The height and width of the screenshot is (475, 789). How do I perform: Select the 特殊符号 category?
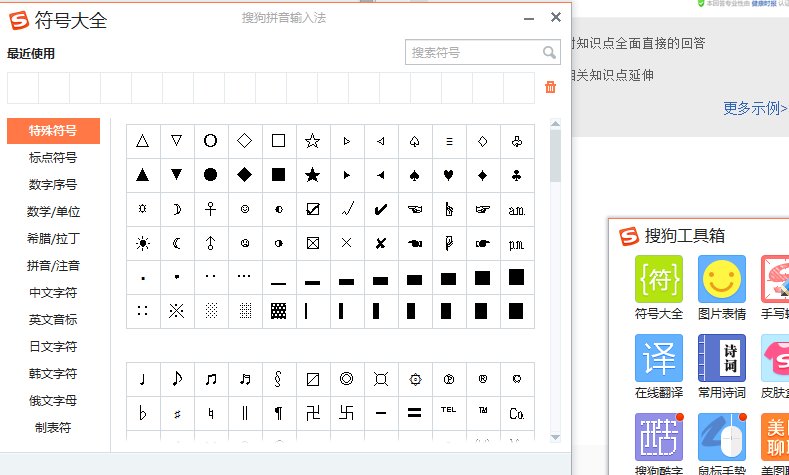pos(53,131)
